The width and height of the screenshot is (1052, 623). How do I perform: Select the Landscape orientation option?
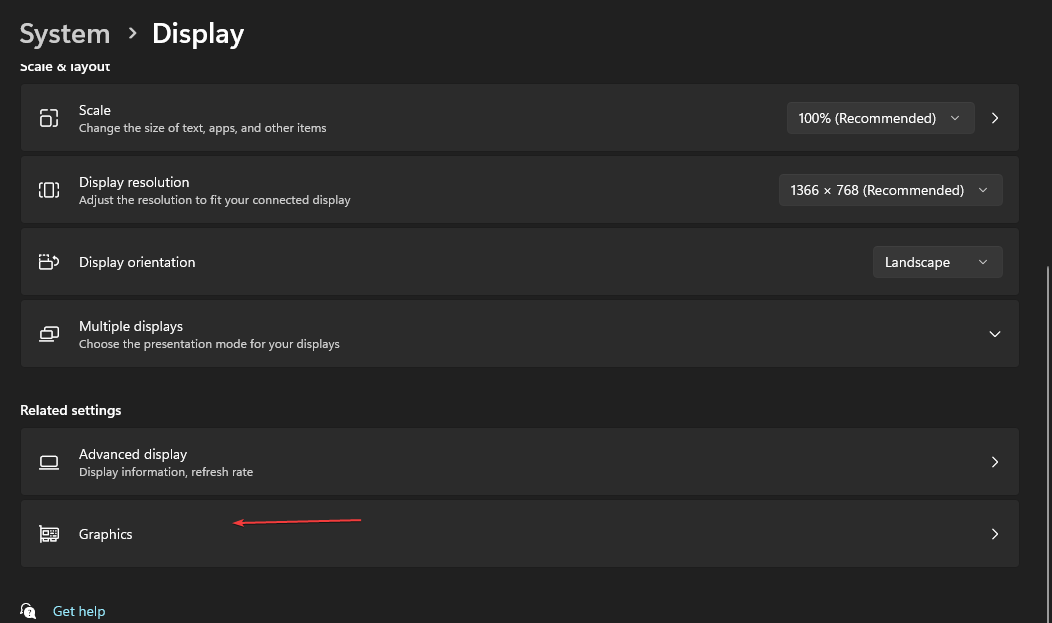pyautogui.click(x=917, y=261)
